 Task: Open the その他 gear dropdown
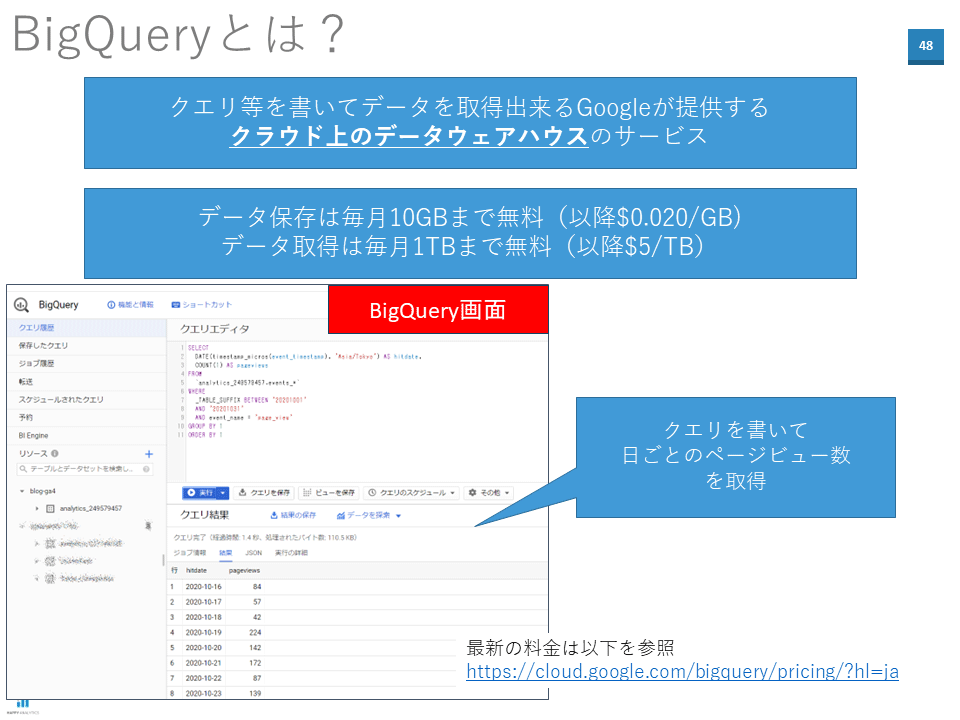tap(489, 492)
